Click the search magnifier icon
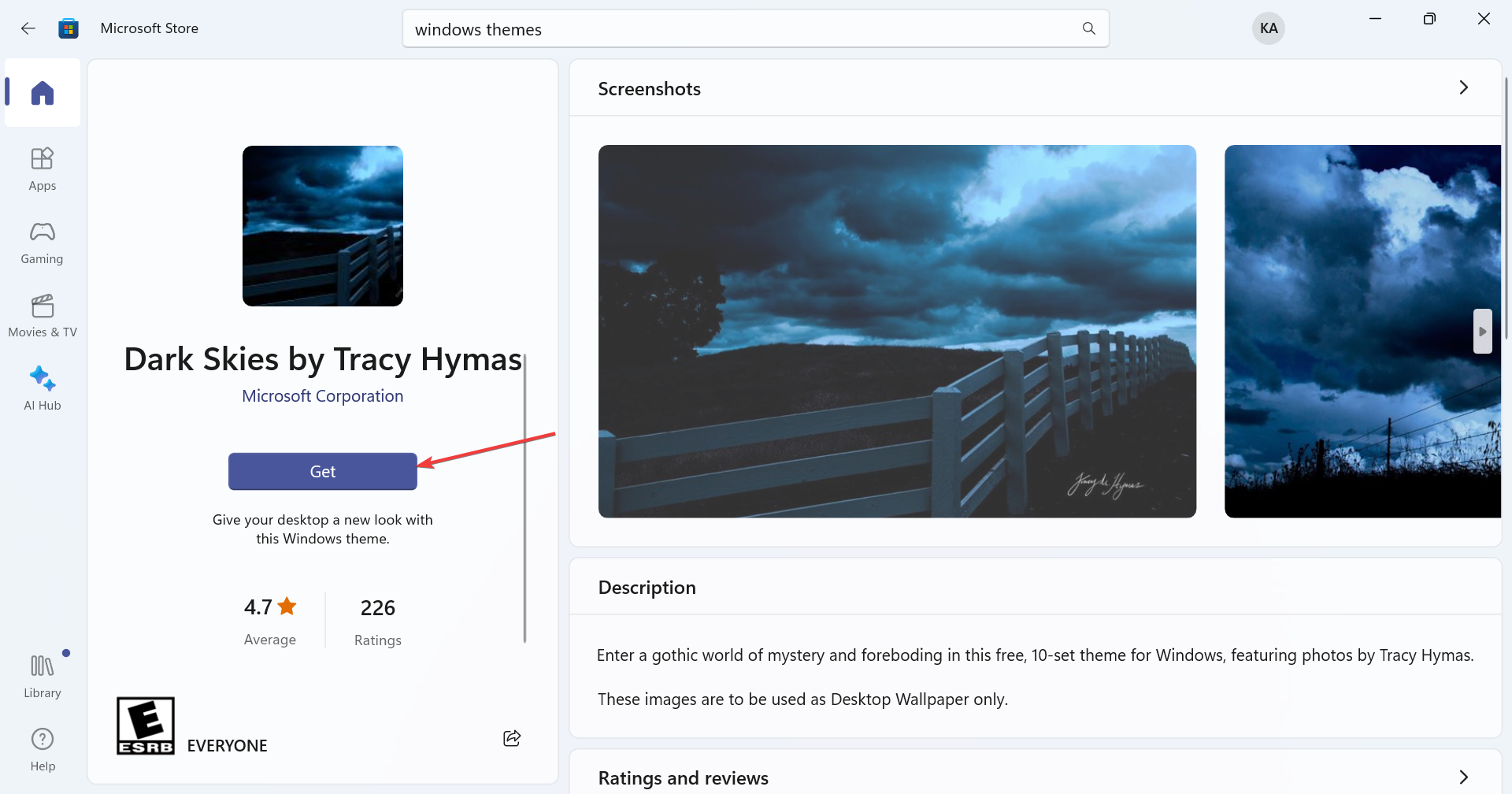The width and height of the screenshot is (1512, 794). click(1088, 28)
